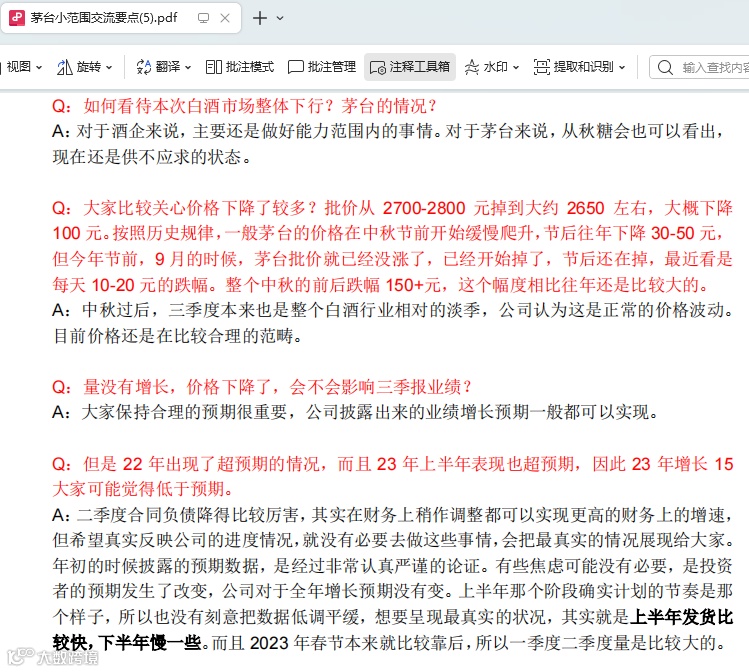The image size is (749, 672).
Task: Toggle the 注释工具箱 annotation toolbox
Action: click(x=410, y=67)
